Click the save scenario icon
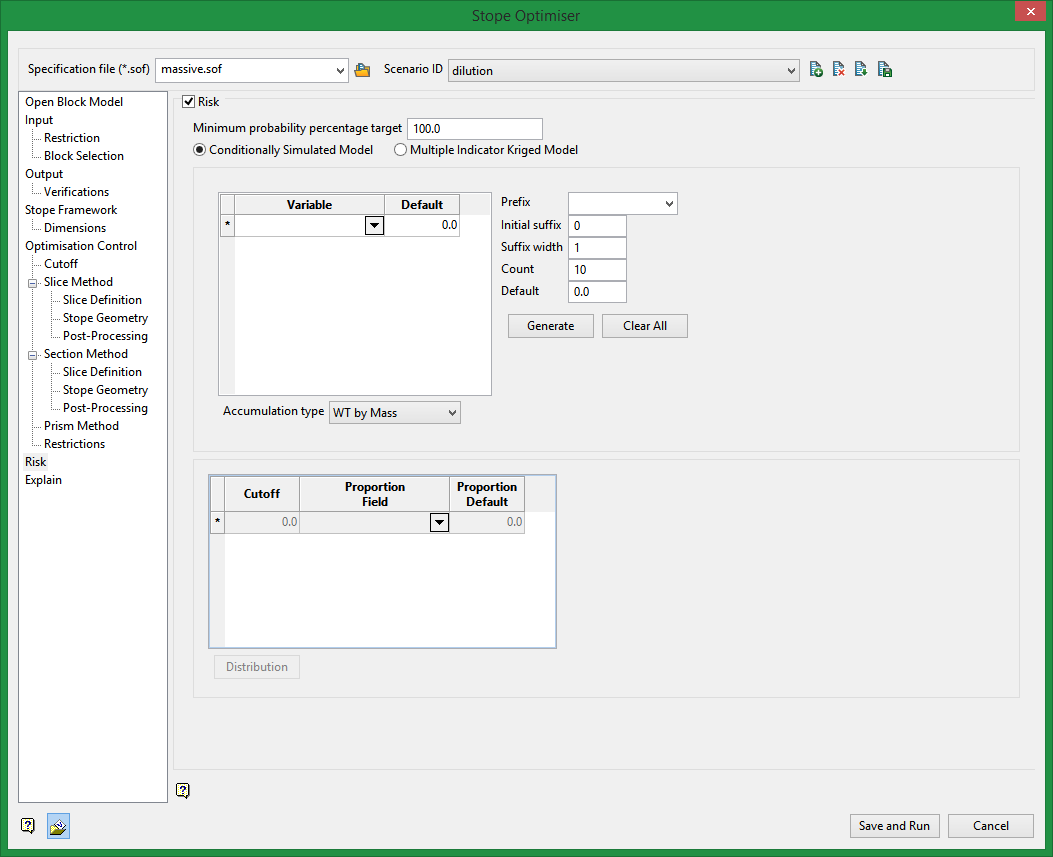 [884, 70]
